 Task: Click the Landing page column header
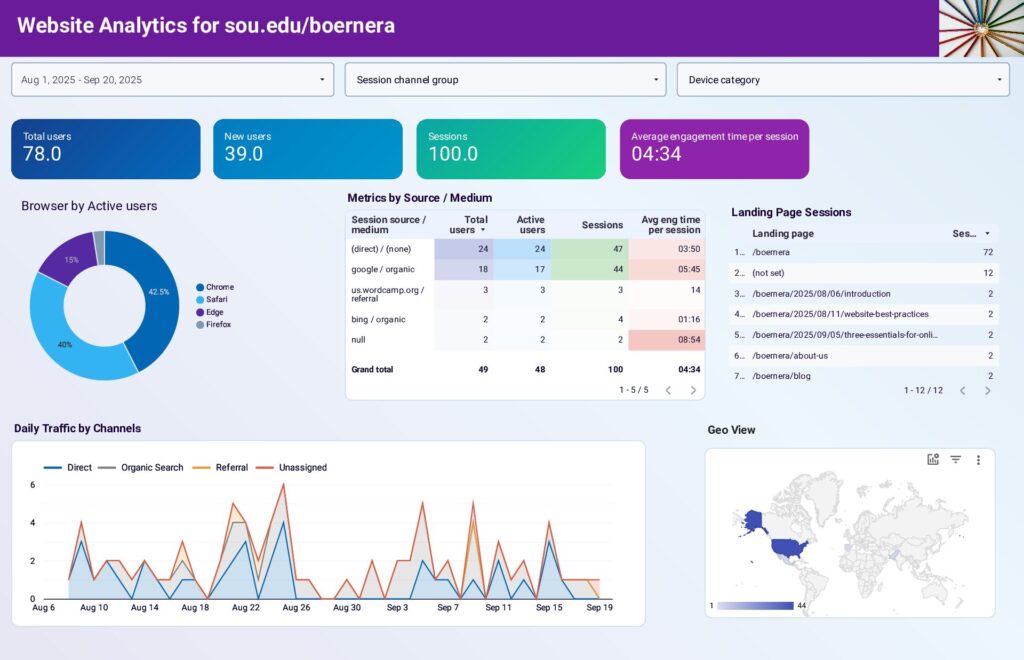pos(786,233)
